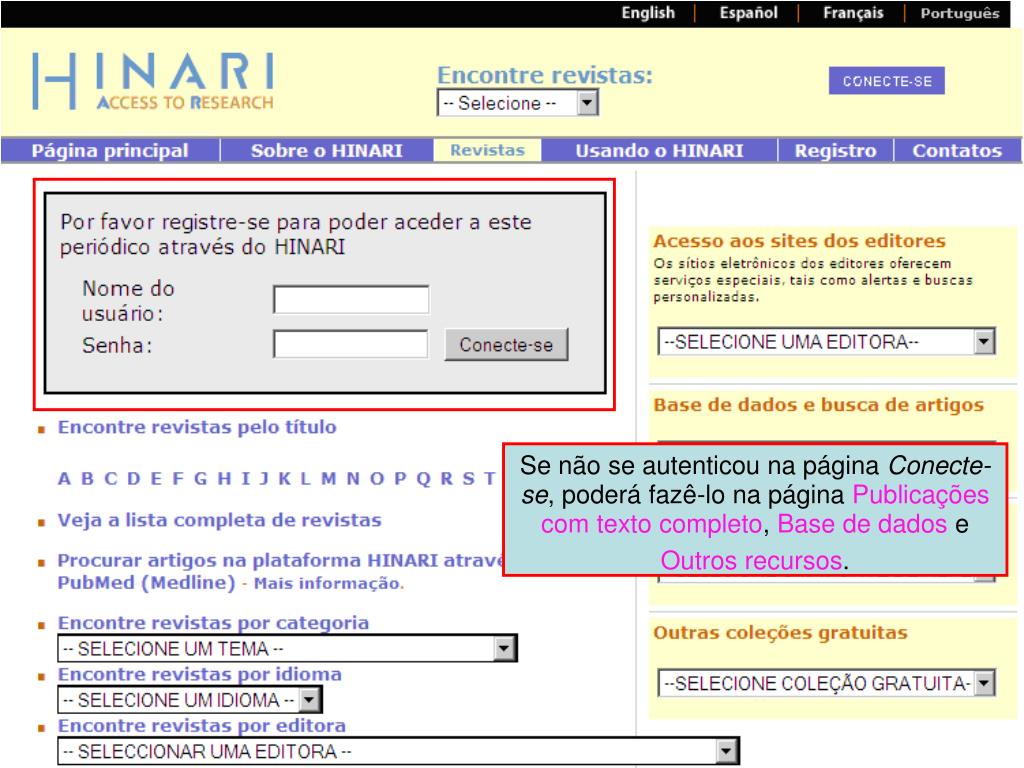Browse journals starting with letter I
The width and height of the screenshot is (1024, 768).
click(246, 479)
